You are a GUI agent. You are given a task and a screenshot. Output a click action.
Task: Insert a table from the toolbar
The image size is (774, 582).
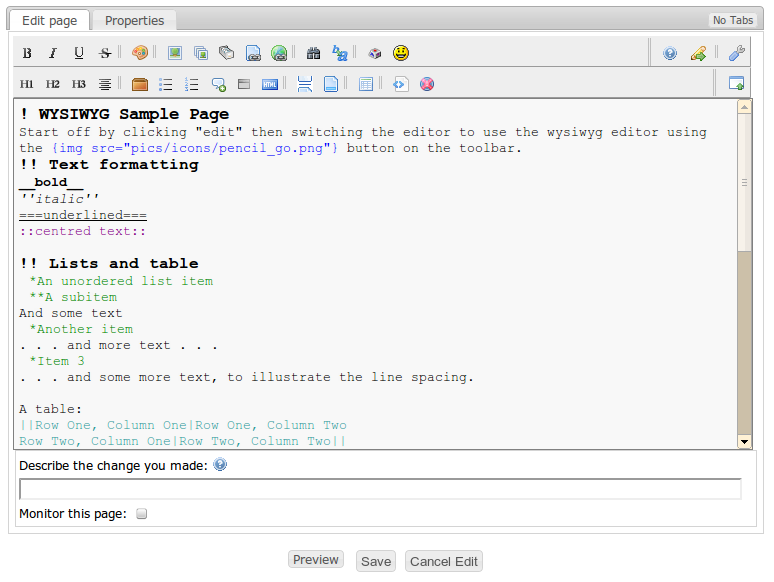[366, 85]
